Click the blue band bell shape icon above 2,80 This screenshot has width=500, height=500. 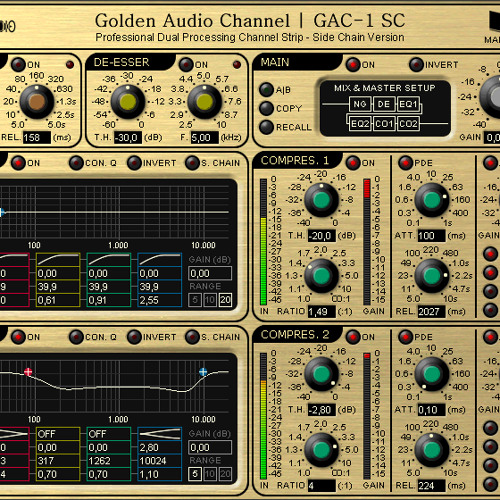(160, 434)
